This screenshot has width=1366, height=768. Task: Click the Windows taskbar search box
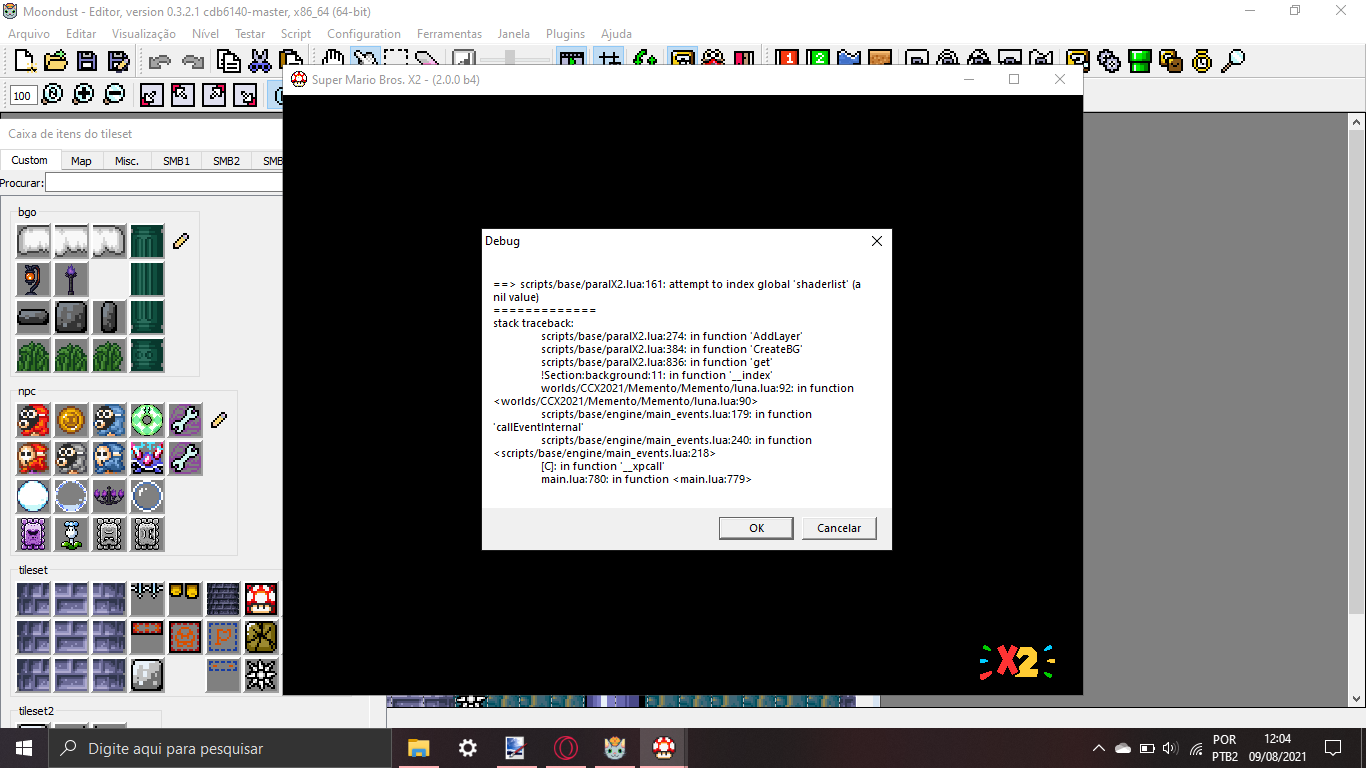220,748
